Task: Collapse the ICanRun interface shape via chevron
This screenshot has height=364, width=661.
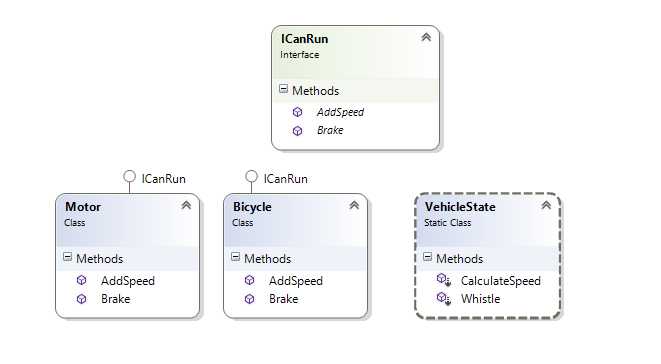Action: point(426,38)
